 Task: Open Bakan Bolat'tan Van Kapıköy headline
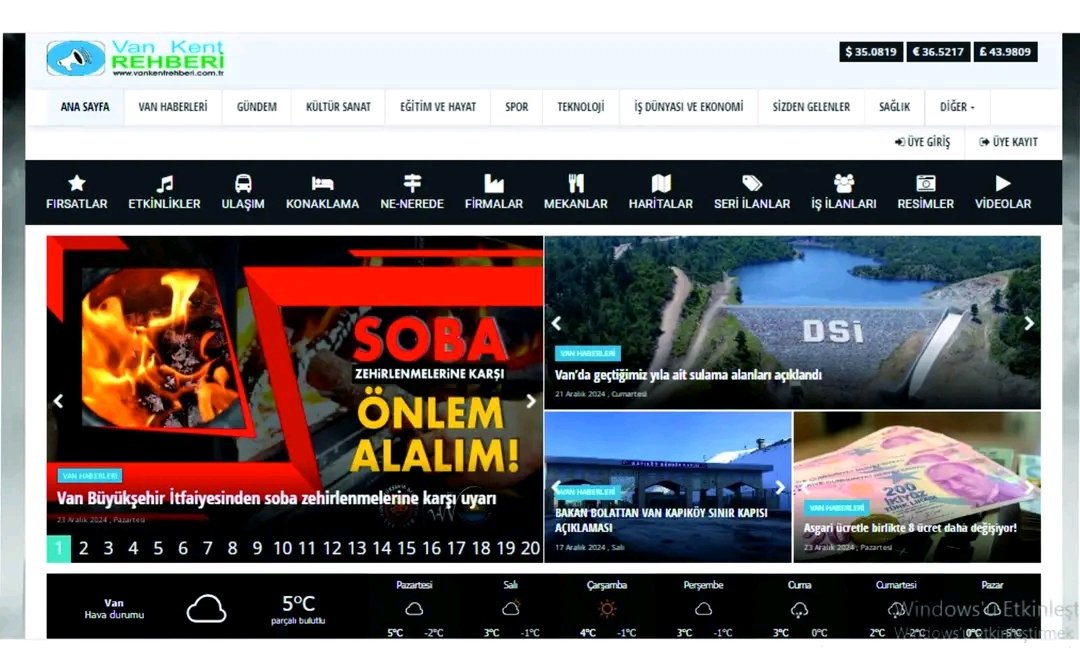pos(661,520)
